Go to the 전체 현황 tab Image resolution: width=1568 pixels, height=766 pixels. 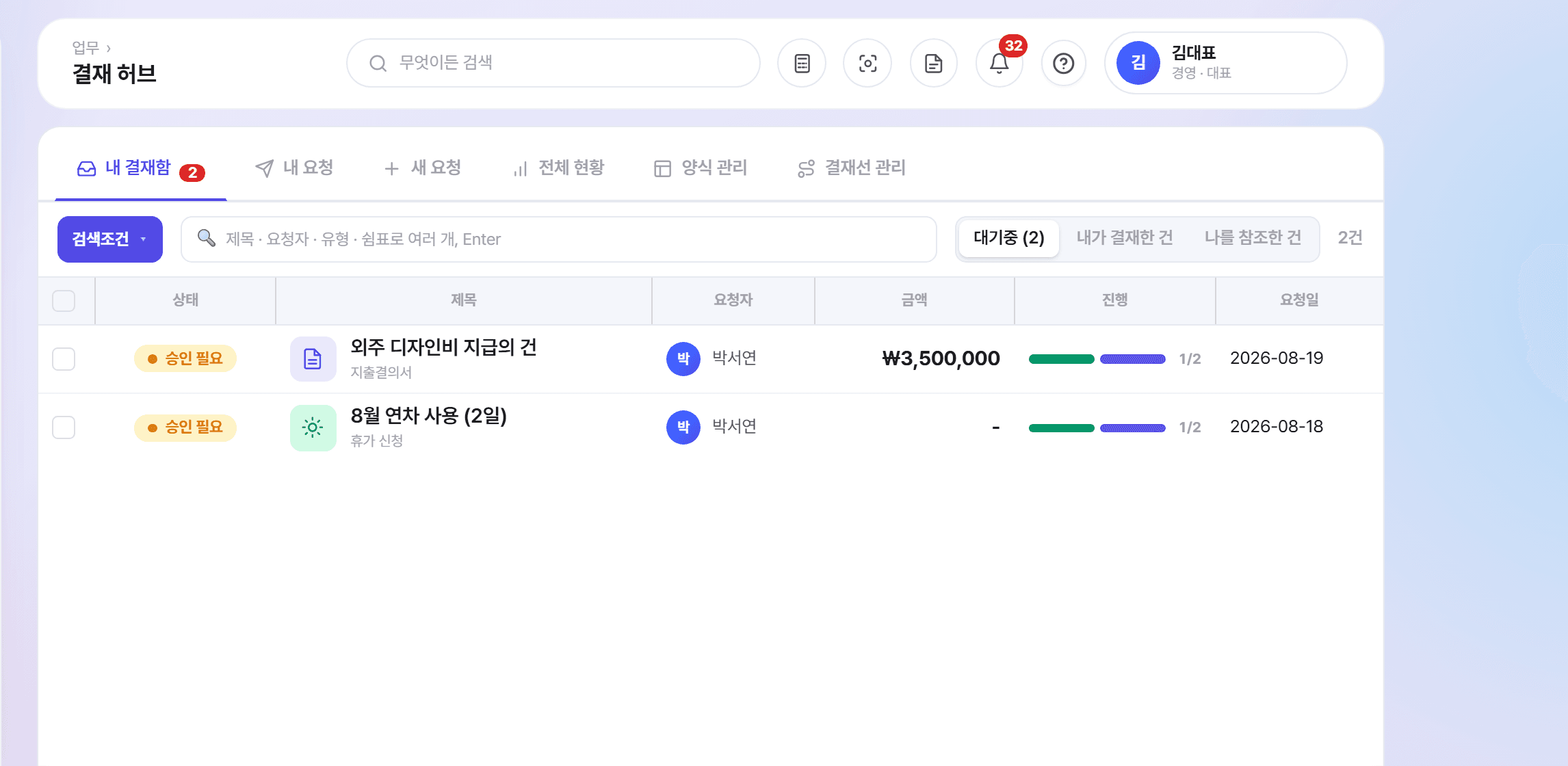click(x=558, y=168)
